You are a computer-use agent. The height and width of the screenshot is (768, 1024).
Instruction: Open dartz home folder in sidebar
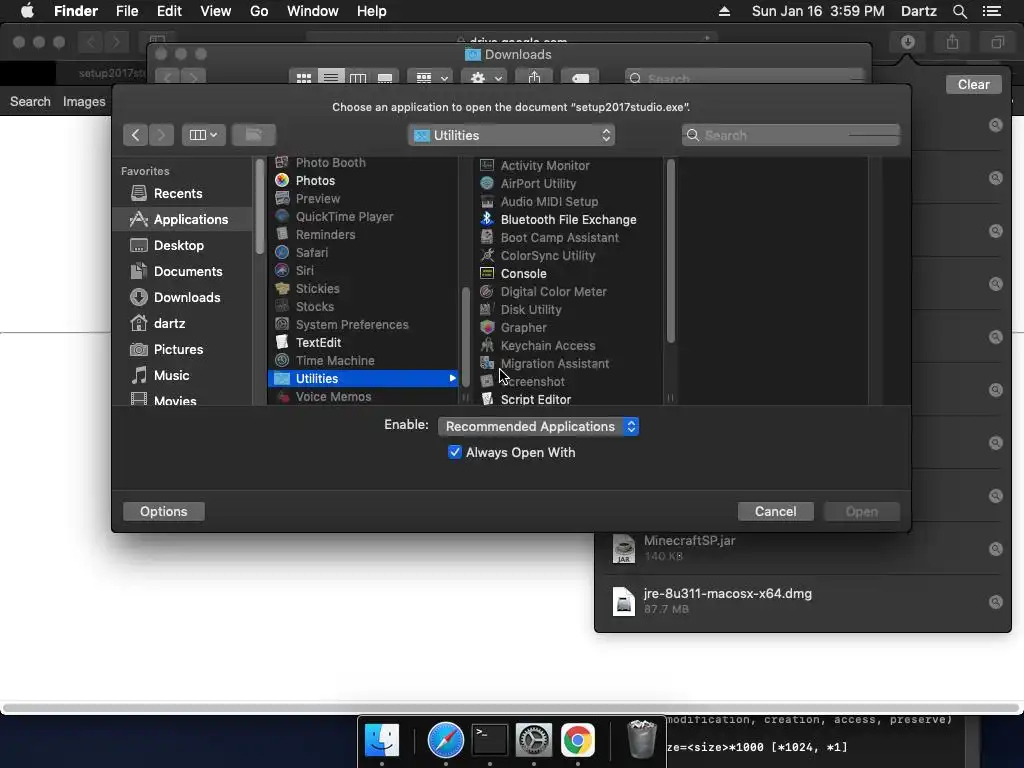[x=169, y=324]
